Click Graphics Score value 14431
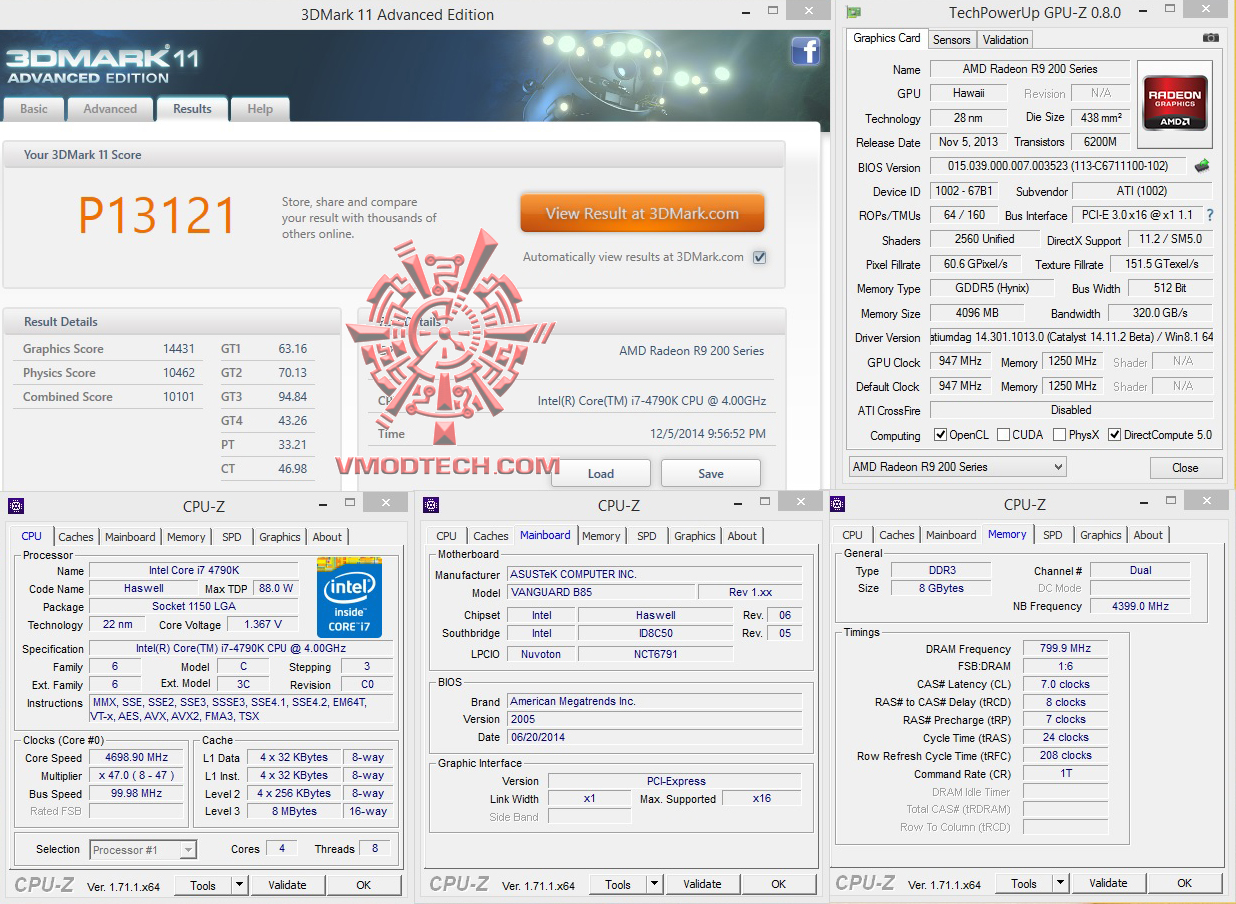 pyautogui.click(x=179, y=349)
